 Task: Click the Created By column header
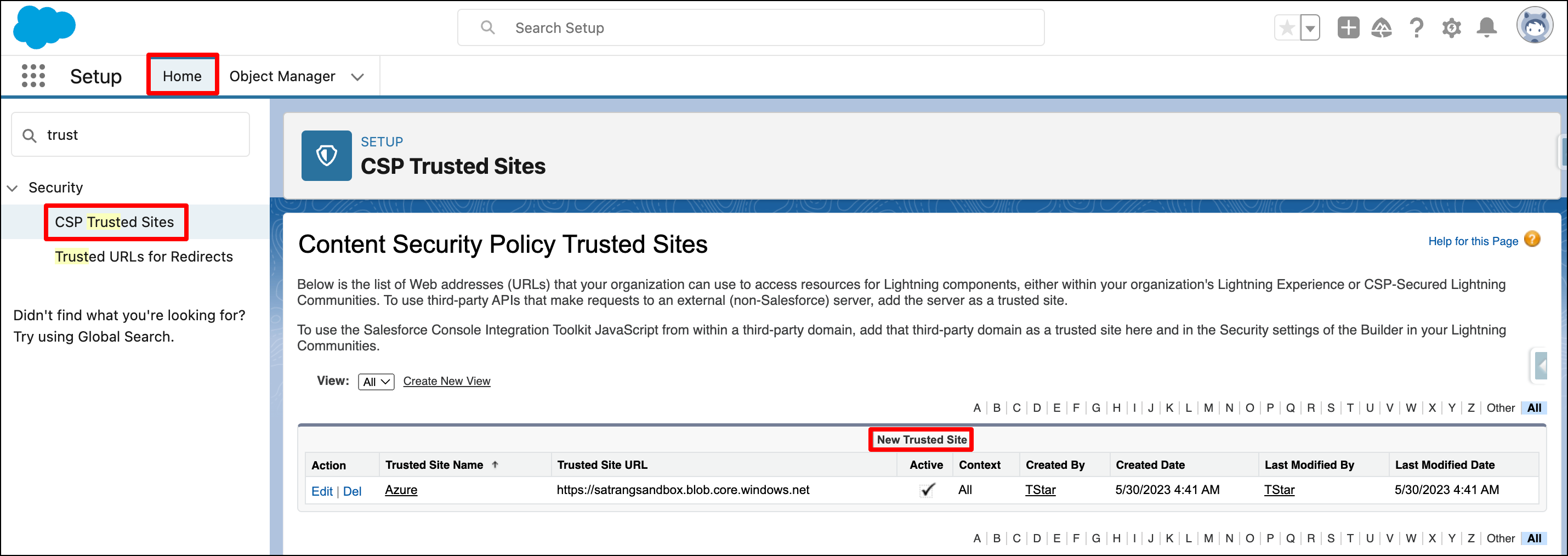[x=1055, y=464]
